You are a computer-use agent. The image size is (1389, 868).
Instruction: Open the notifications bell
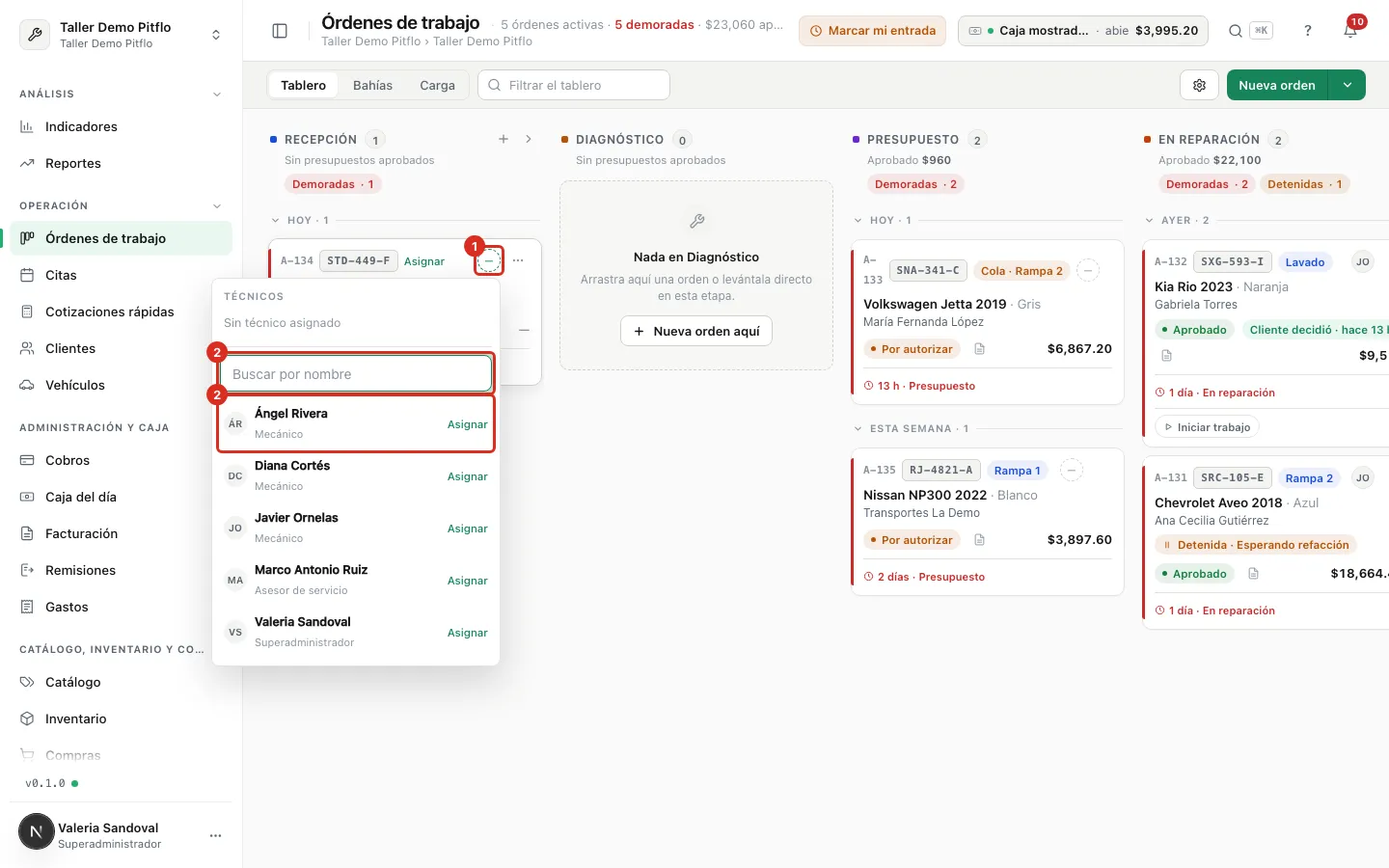(x=1350, y=31)
